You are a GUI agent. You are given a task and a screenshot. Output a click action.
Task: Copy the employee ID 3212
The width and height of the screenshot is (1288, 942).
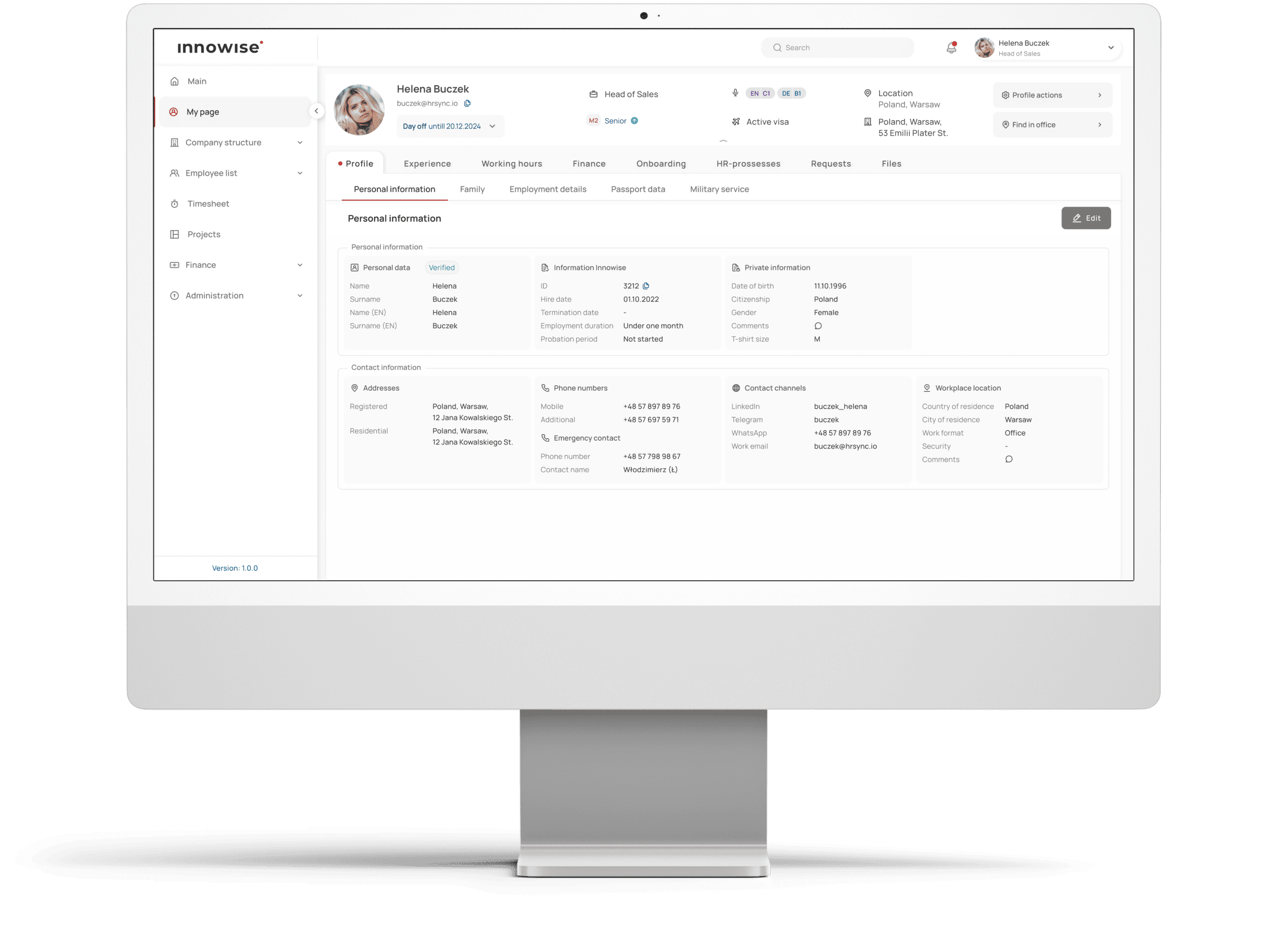click(646, 286)
